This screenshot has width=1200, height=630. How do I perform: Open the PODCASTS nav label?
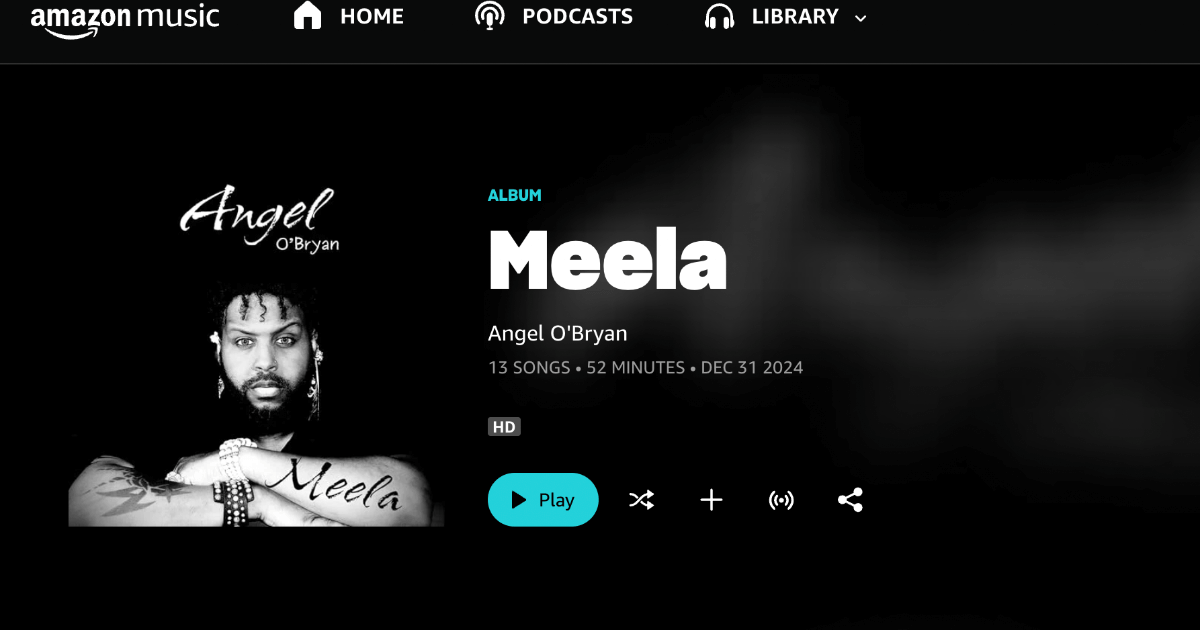(x=578, y=17)
